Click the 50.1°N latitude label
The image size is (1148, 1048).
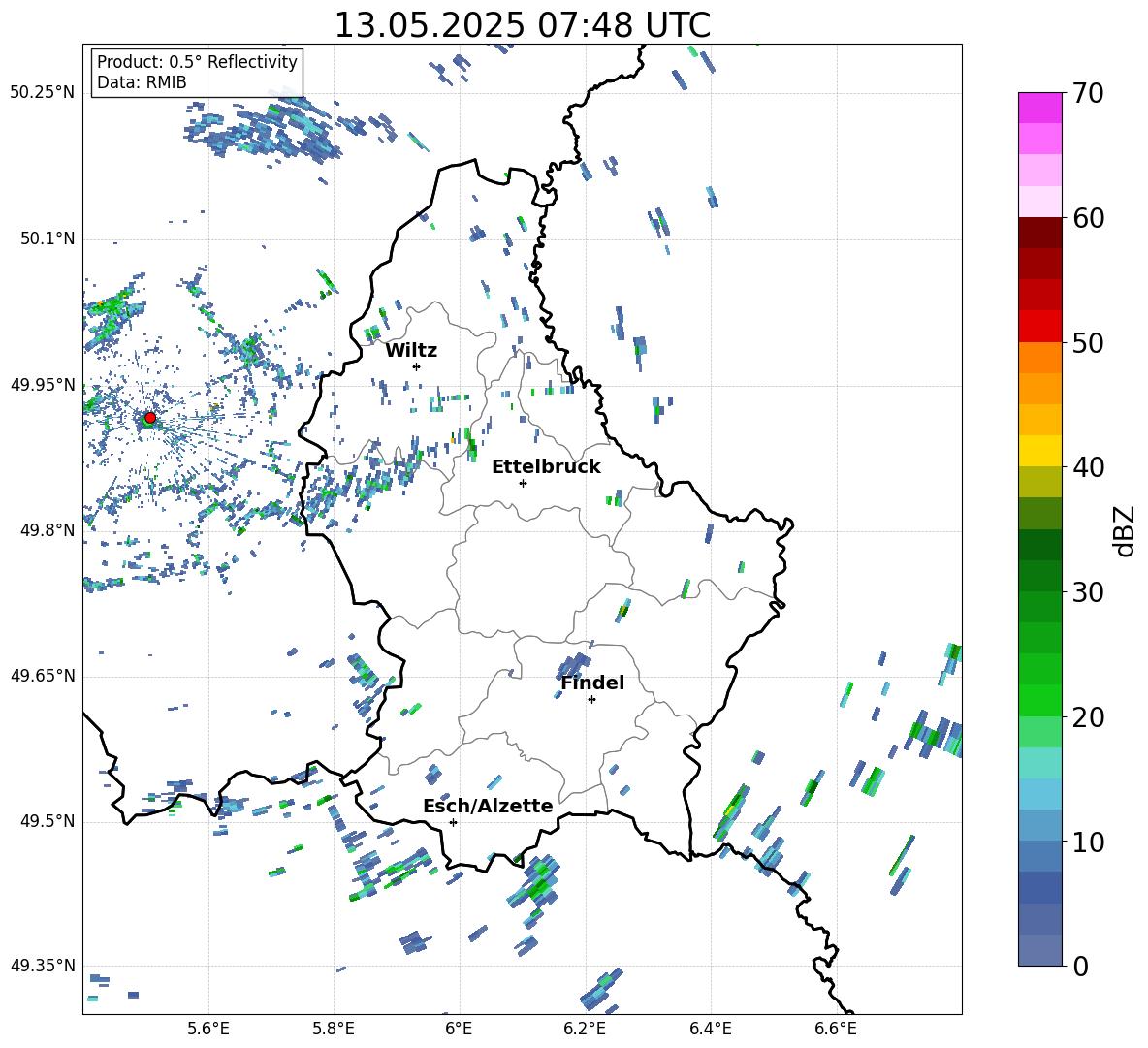(47, 238)
